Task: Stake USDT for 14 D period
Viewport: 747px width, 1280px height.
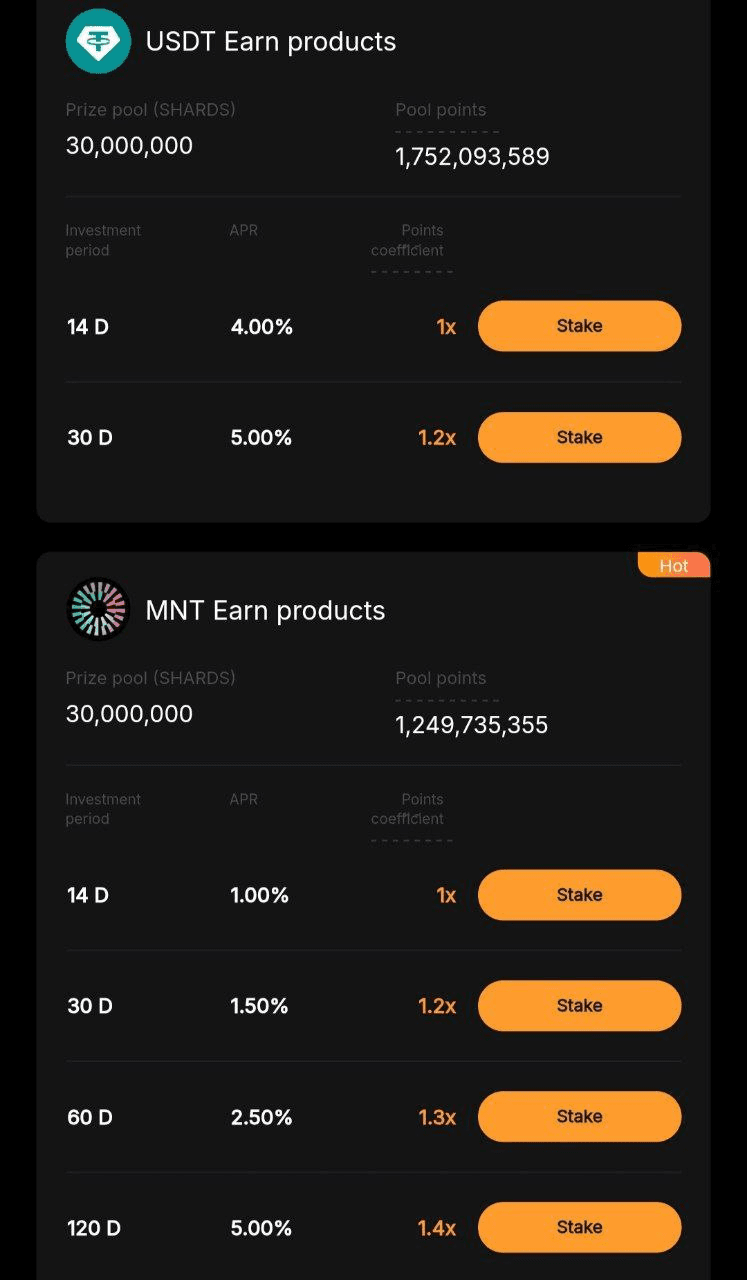Action: tap(579, 326)
